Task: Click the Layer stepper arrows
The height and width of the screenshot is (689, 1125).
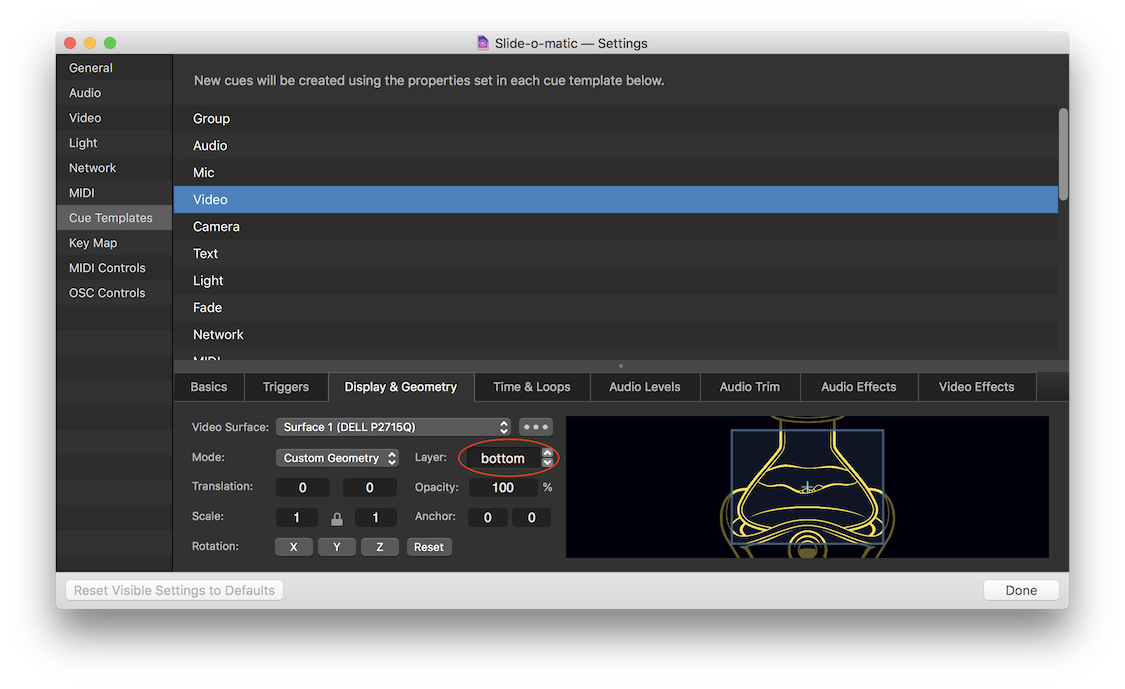Action: [547, 458]
